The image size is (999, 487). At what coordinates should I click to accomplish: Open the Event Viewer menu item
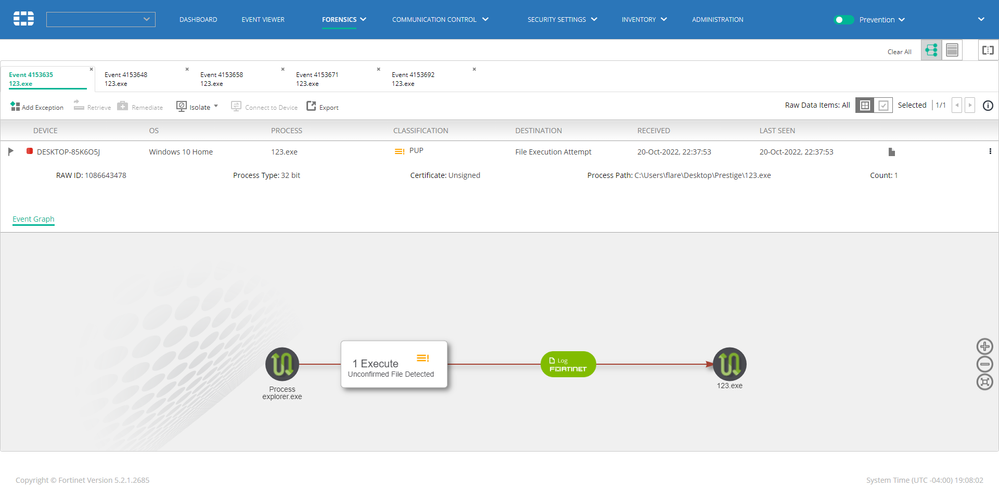(263, 20)
